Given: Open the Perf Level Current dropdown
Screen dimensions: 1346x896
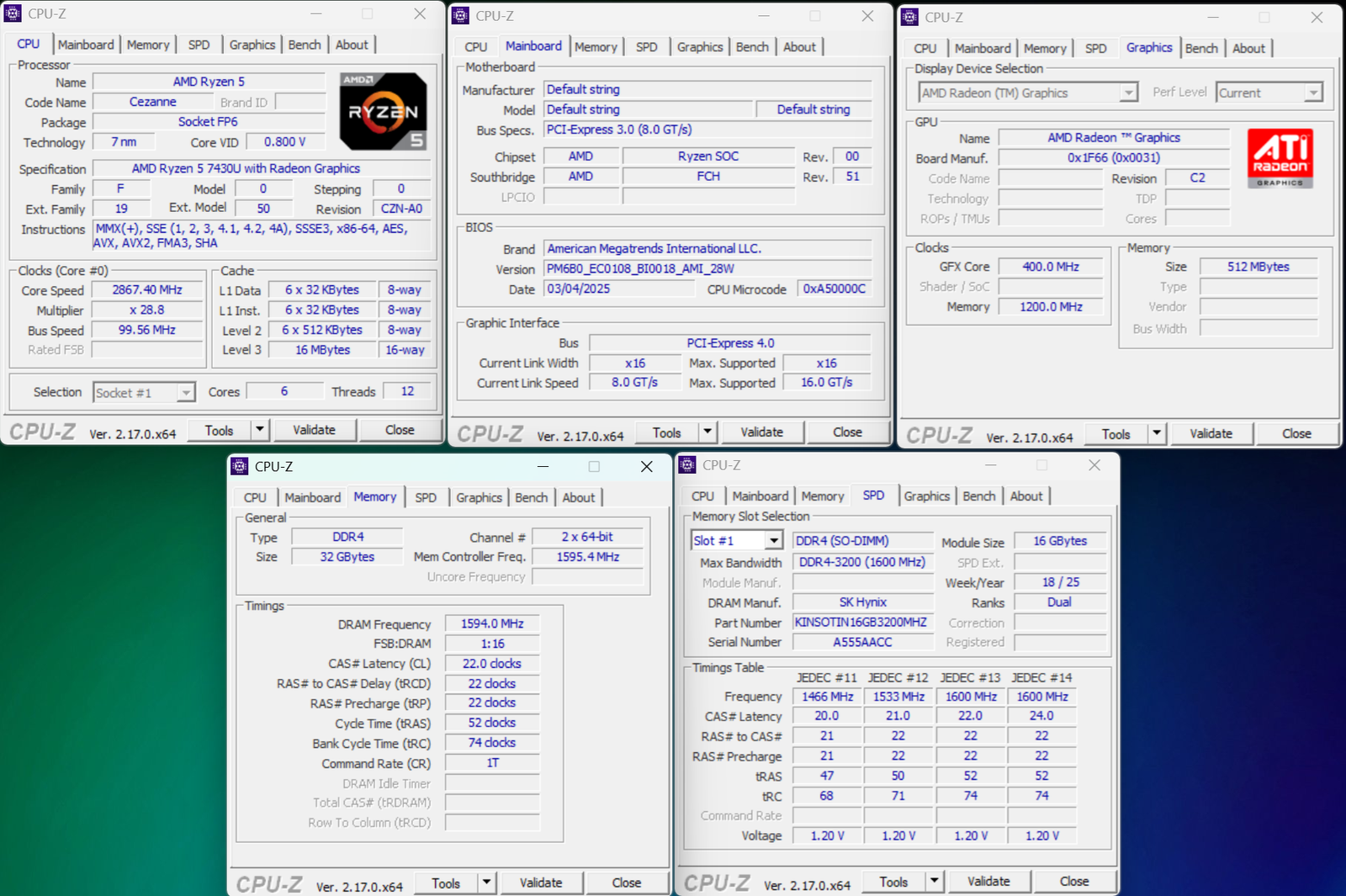Looking at the screenshot, I should (x=1313, y=93).
